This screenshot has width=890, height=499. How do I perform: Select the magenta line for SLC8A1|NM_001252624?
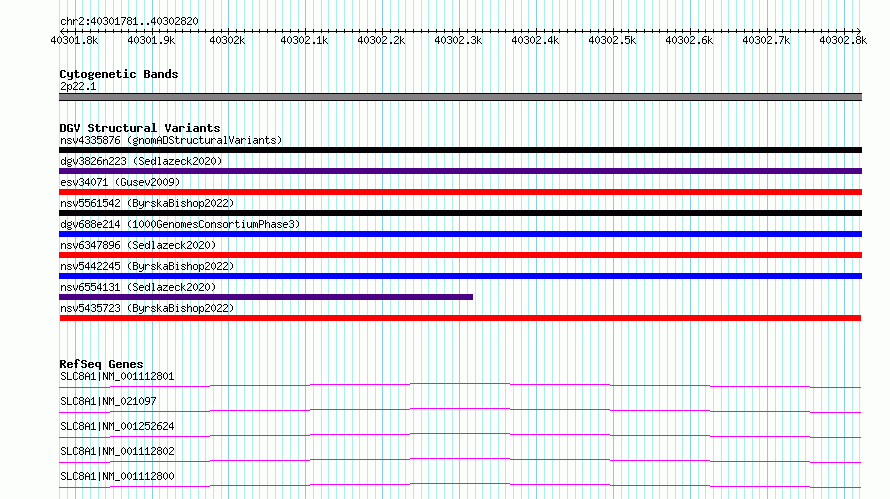click(460, 435)
